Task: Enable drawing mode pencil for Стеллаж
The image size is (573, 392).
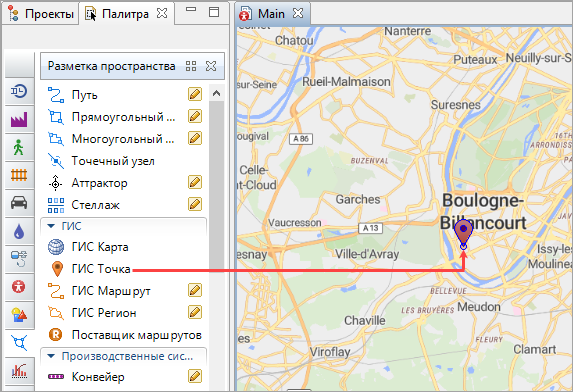Action: pos(195,204)
